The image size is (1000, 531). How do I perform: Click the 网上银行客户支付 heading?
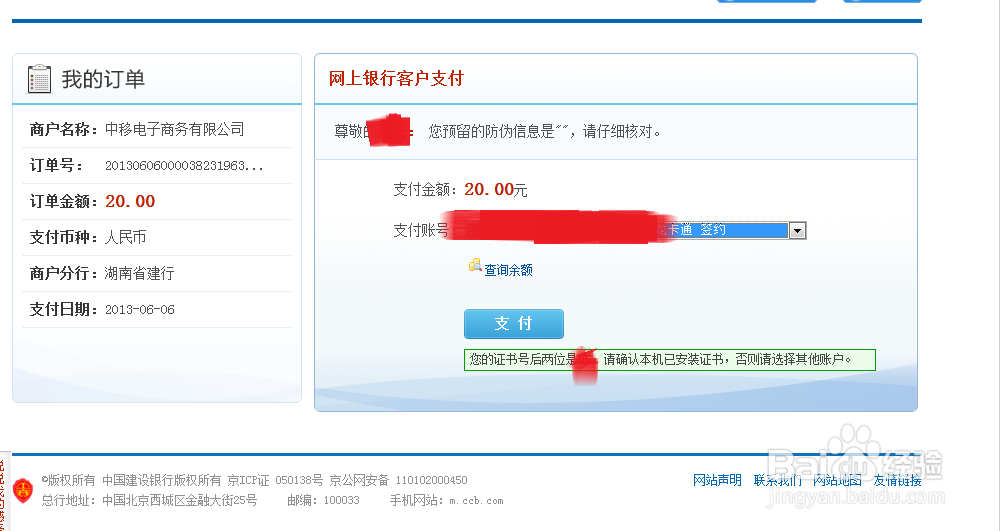[396, 78]
